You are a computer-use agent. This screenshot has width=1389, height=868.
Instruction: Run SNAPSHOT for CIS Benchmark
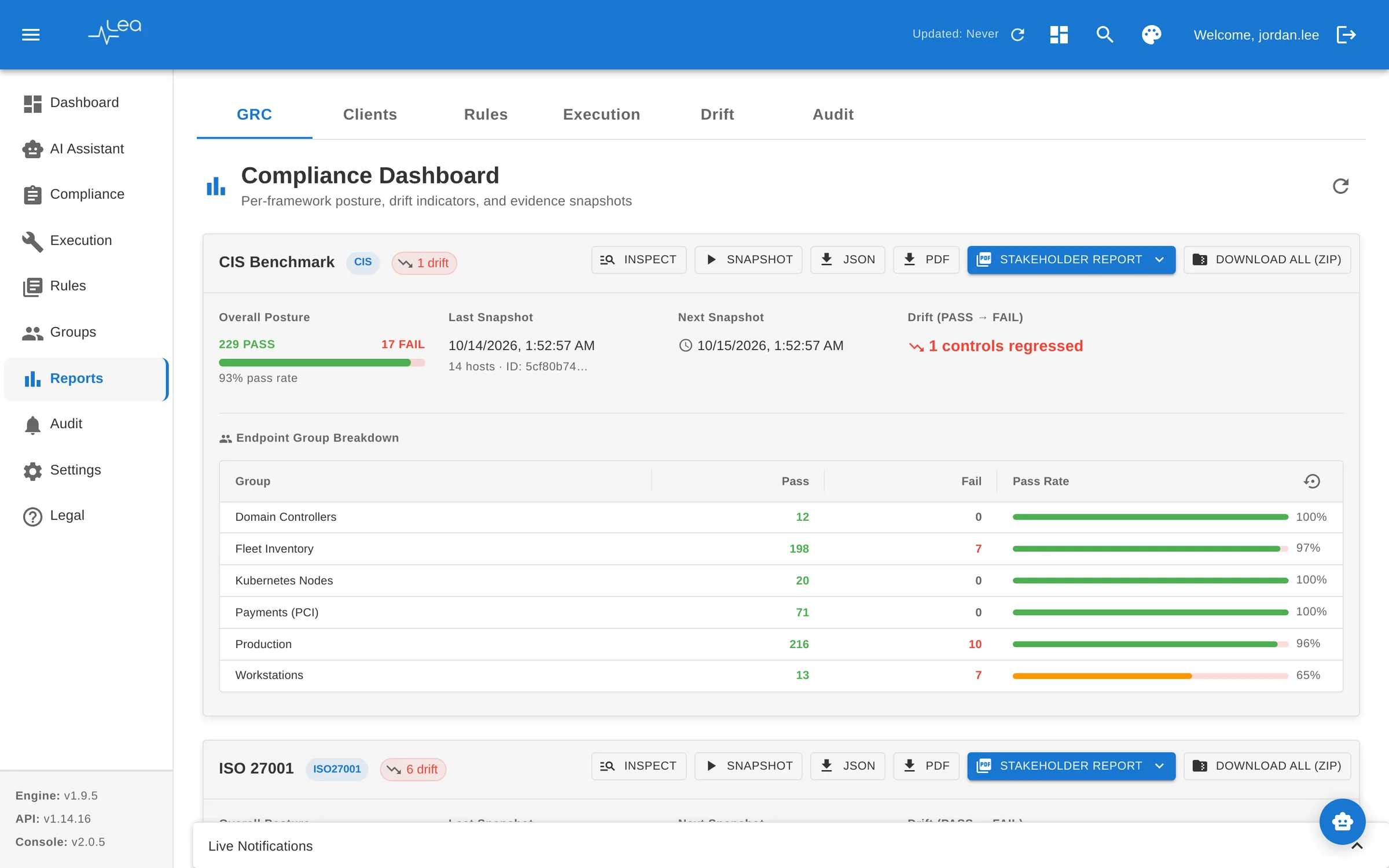pos(748,260)
